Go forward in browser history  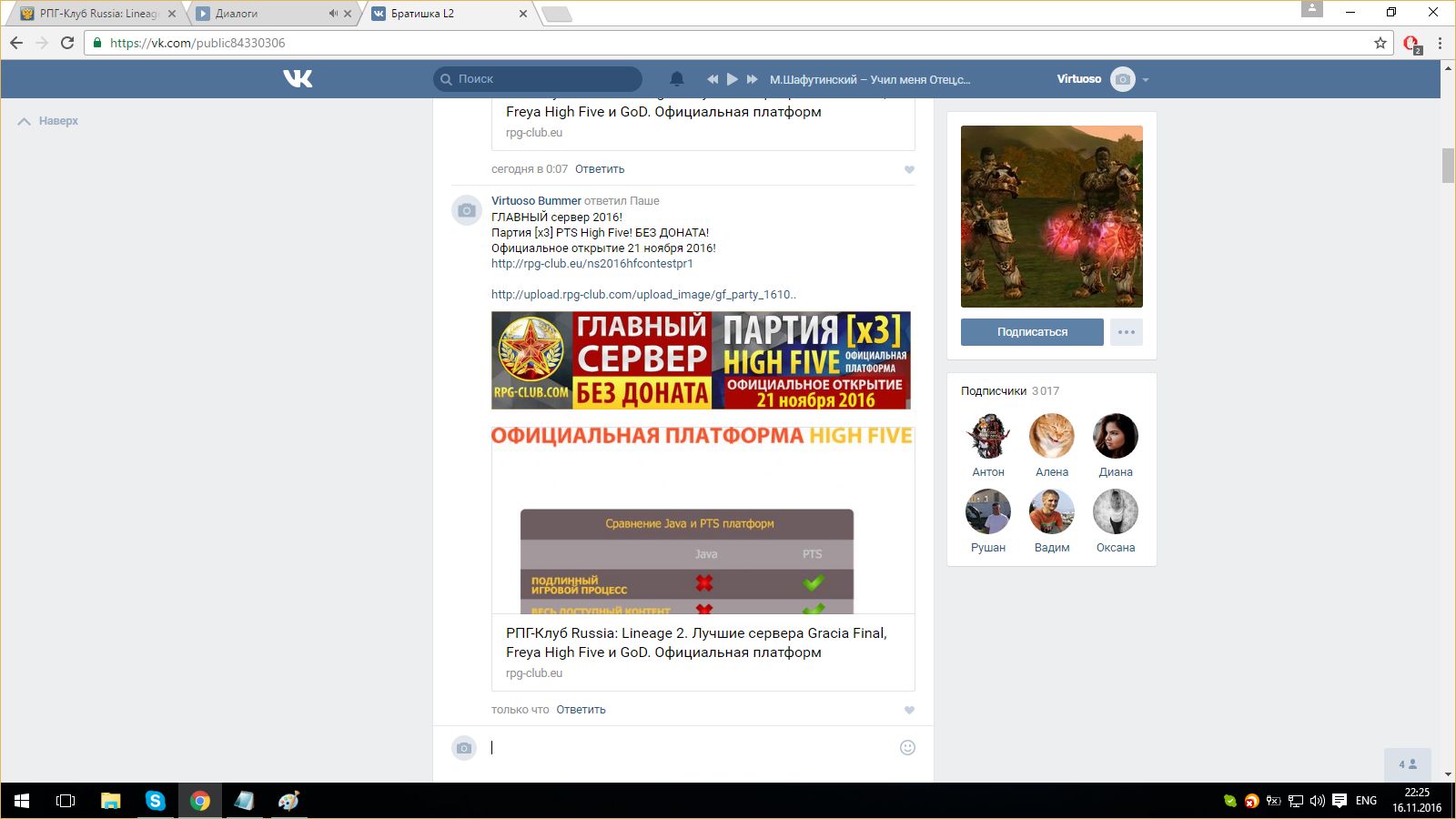click(42, 43)
